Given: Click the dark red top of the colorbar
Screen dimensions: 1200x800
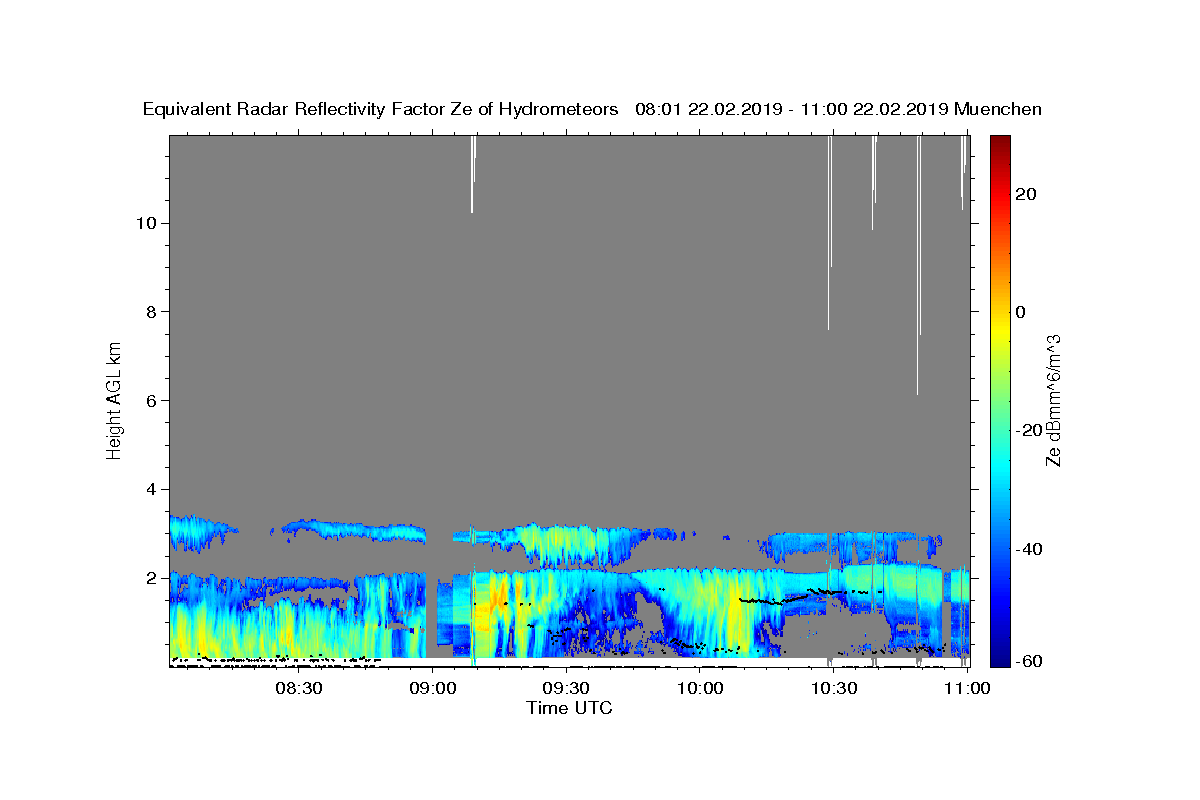Looking at the screenshot, I should [x=1000, y=142].
